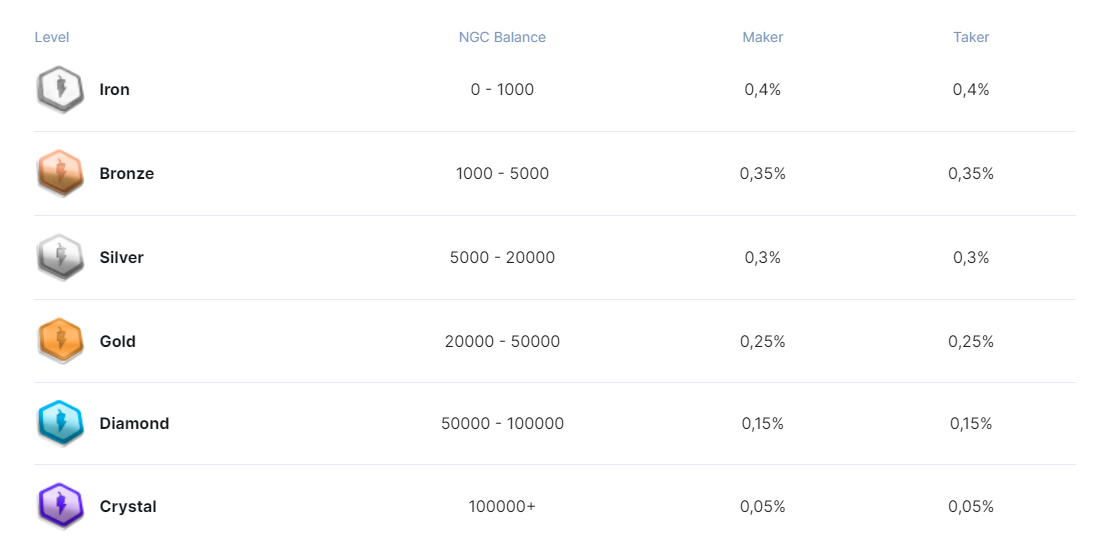Click the Iron level badge icon
The height and width of the screenshot is (556, 1099).
click(59, 90)
